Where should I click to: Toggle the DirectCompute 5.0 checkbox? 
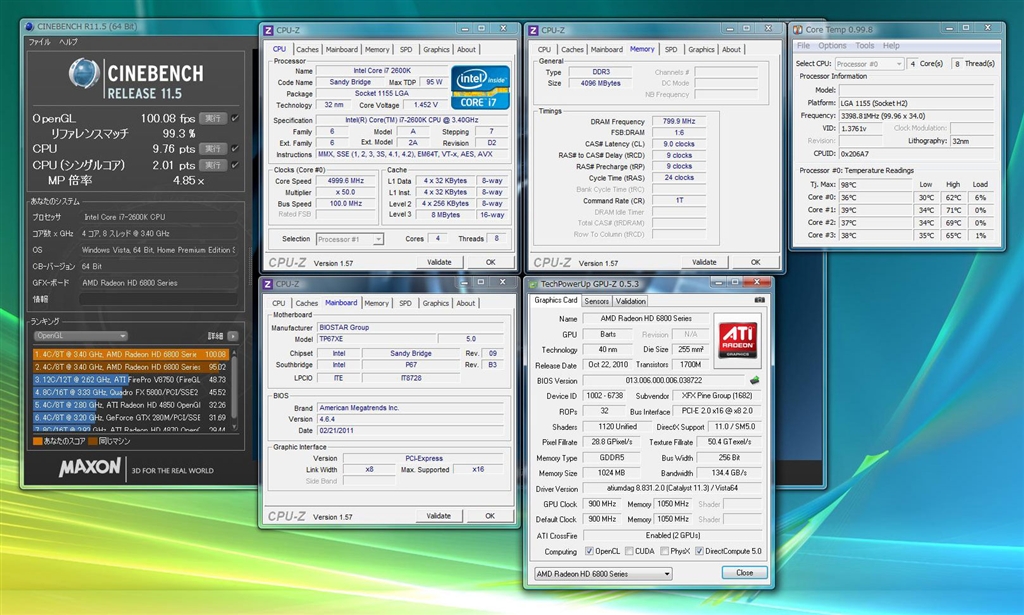(x=699, y=551)
